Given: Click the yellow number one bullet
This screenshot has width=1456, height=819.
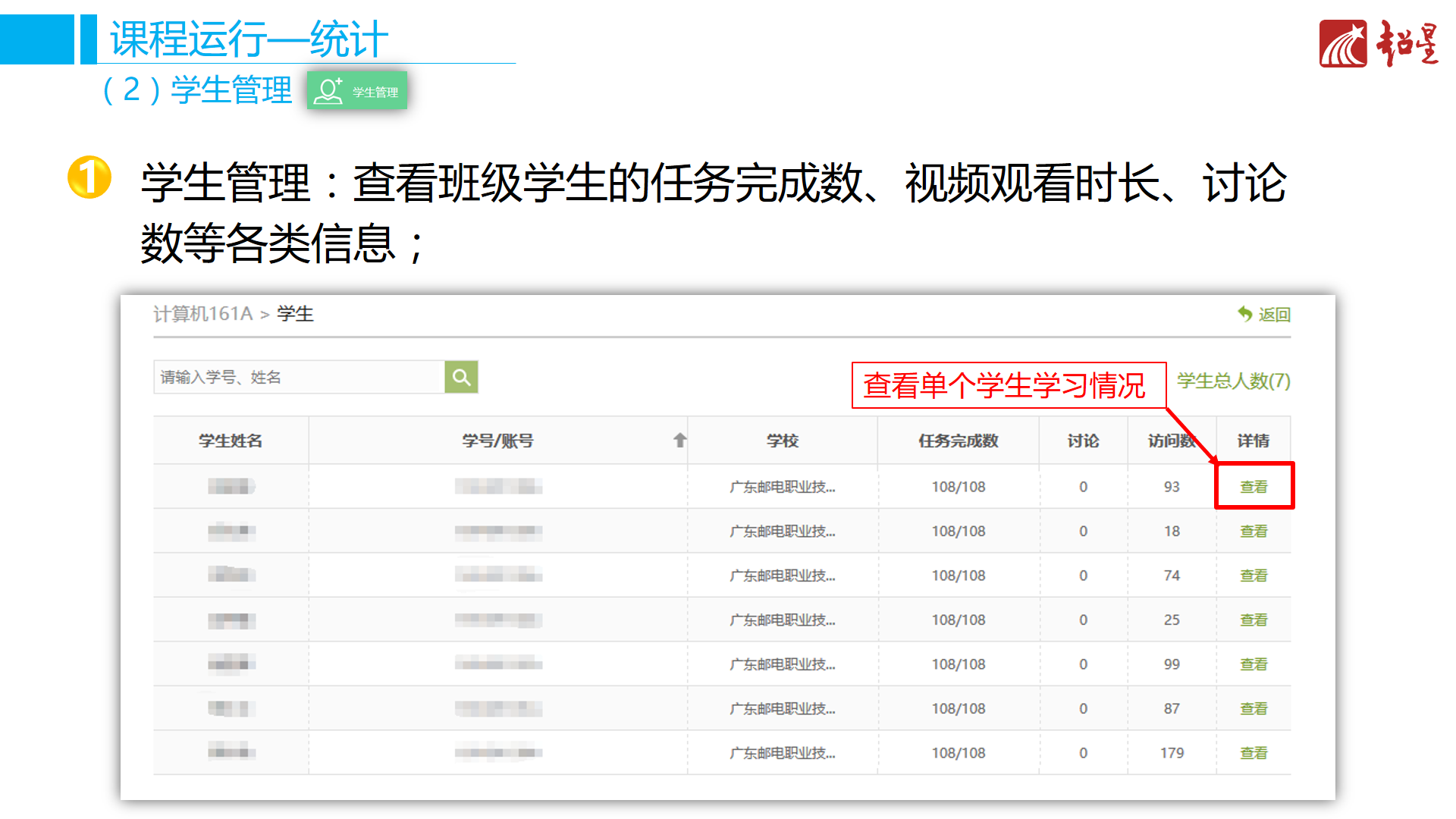Looking at the screenshot, I should 89,177.
